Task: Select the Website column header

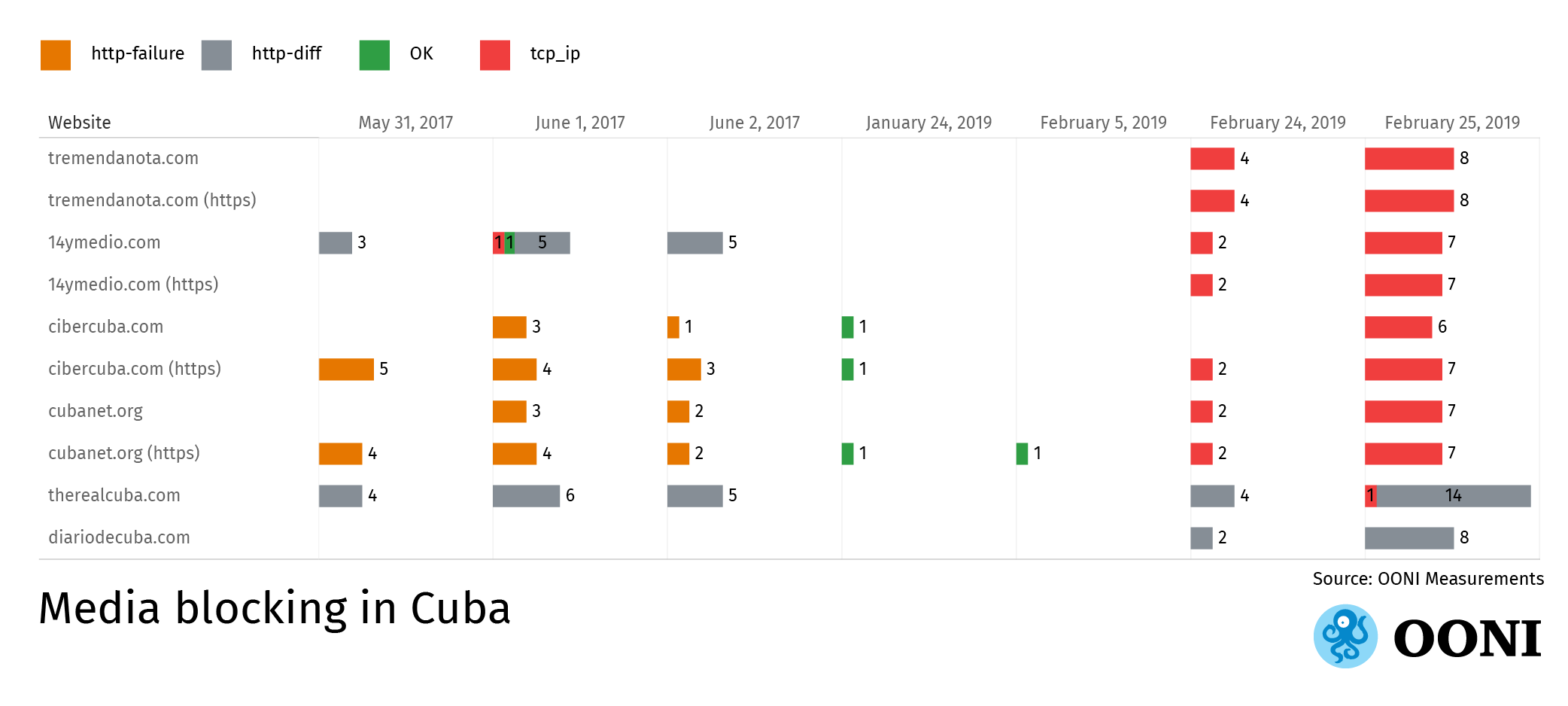Action: 80,123
